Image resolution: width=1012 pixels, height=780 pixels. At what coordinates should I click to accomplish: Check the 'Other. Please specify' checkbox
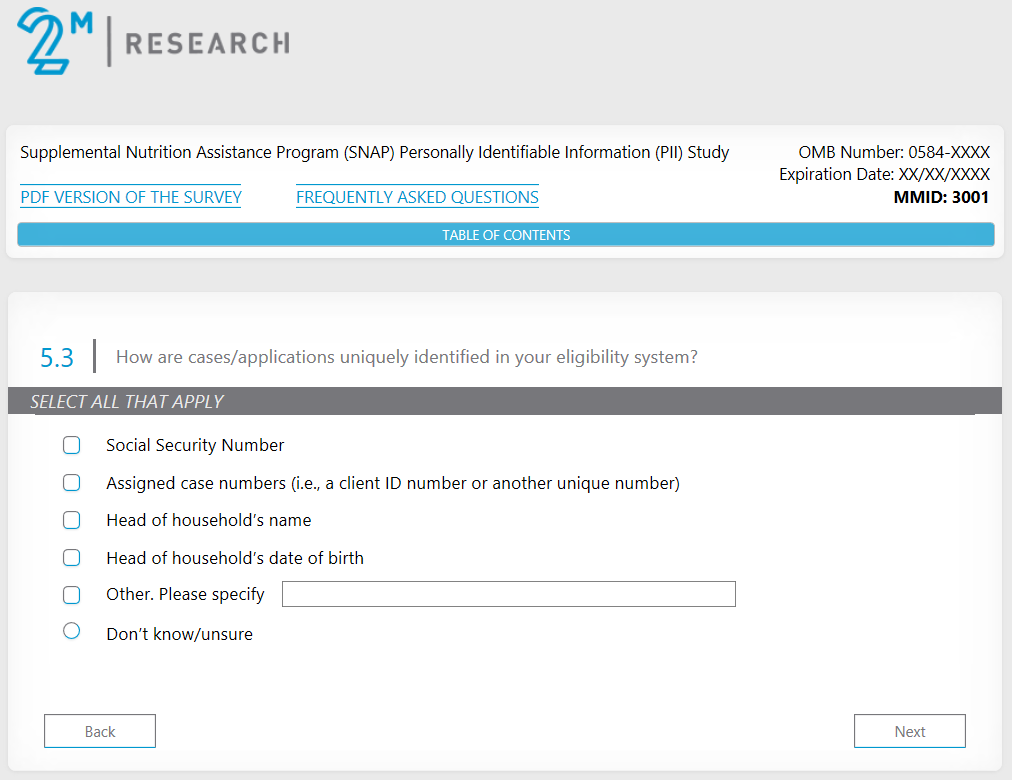click(71, 595)
